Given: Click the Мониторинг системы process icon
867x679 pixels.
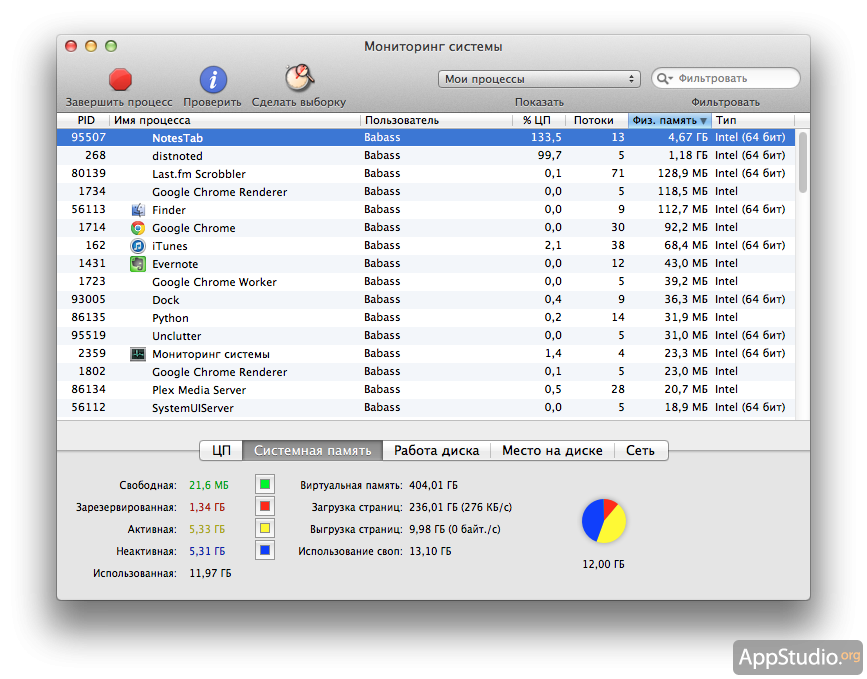Looking at the screenshot, I should tap(138, 354).
